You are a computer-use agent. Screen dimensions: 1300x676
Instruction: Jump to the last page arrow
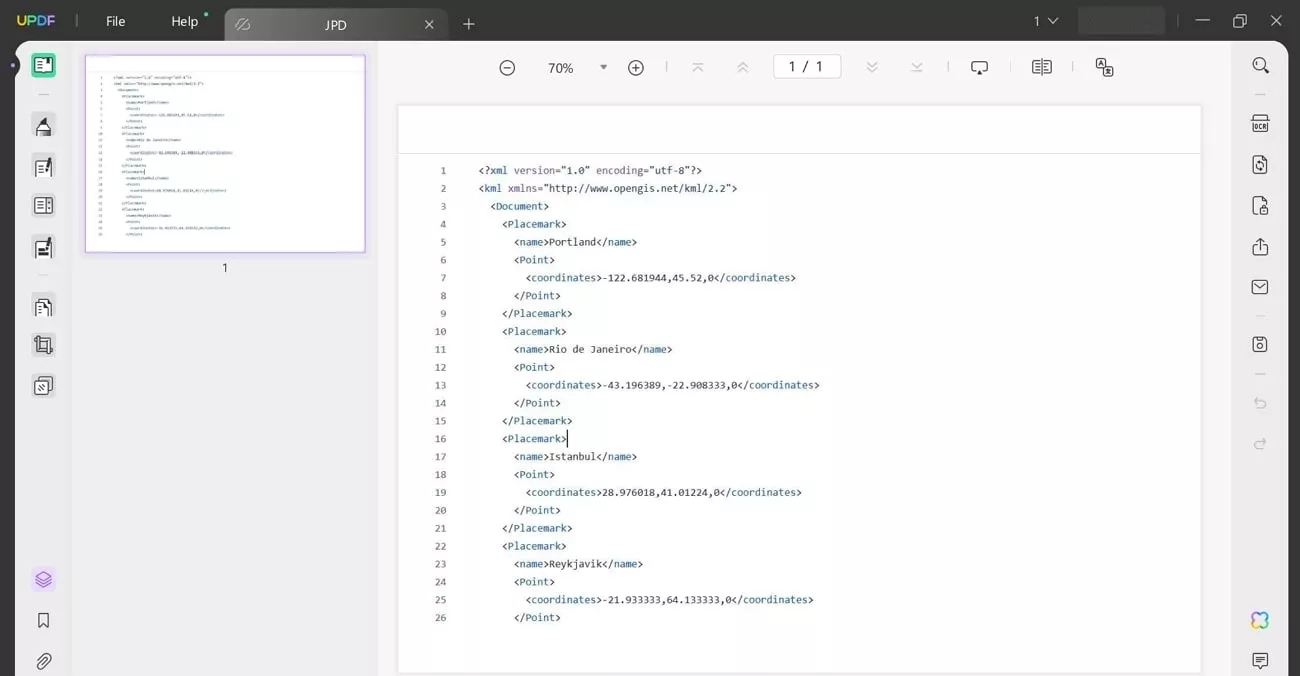(917, 67)
